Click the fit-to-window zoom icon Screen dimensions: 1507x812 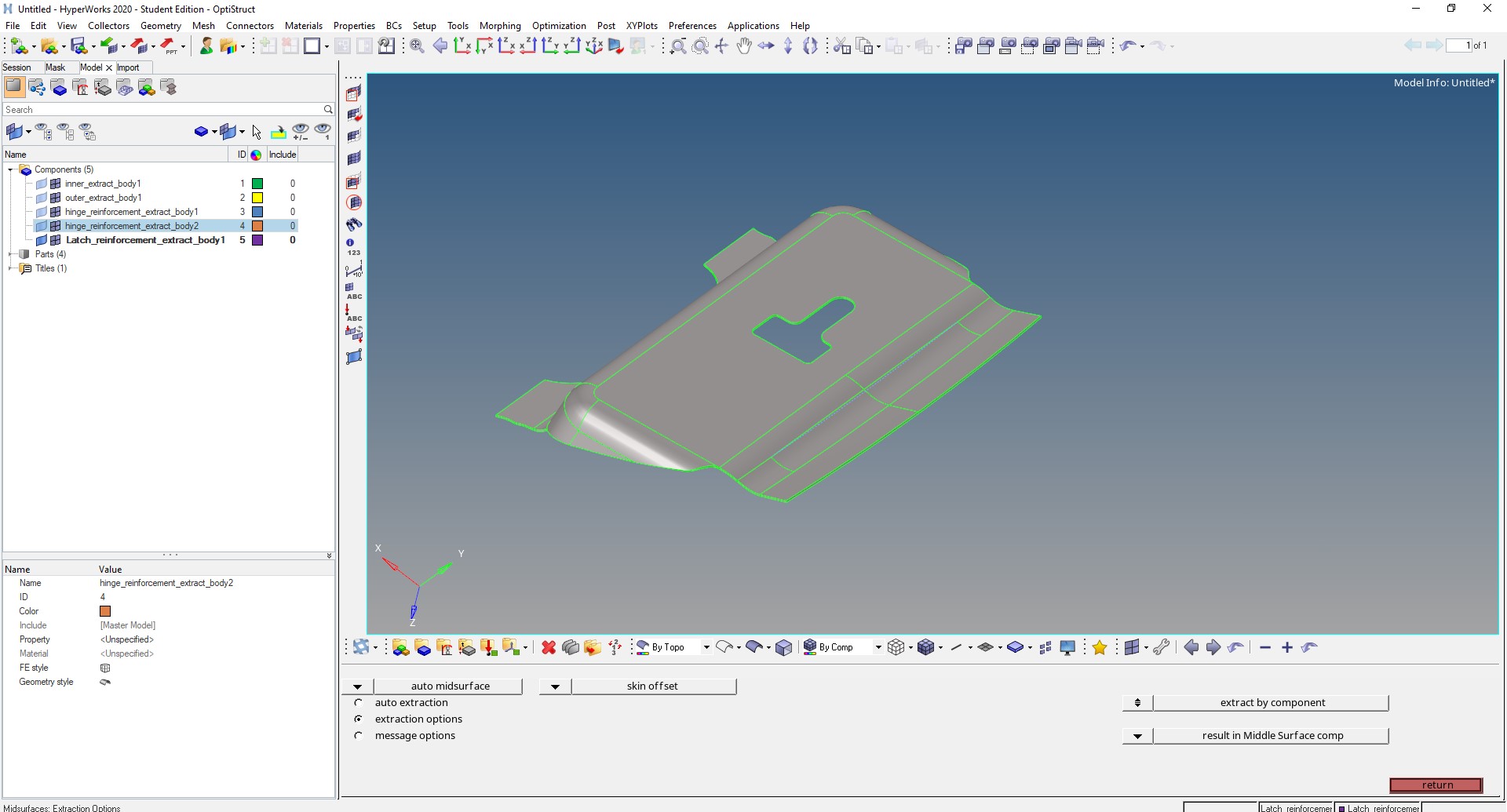417,46
